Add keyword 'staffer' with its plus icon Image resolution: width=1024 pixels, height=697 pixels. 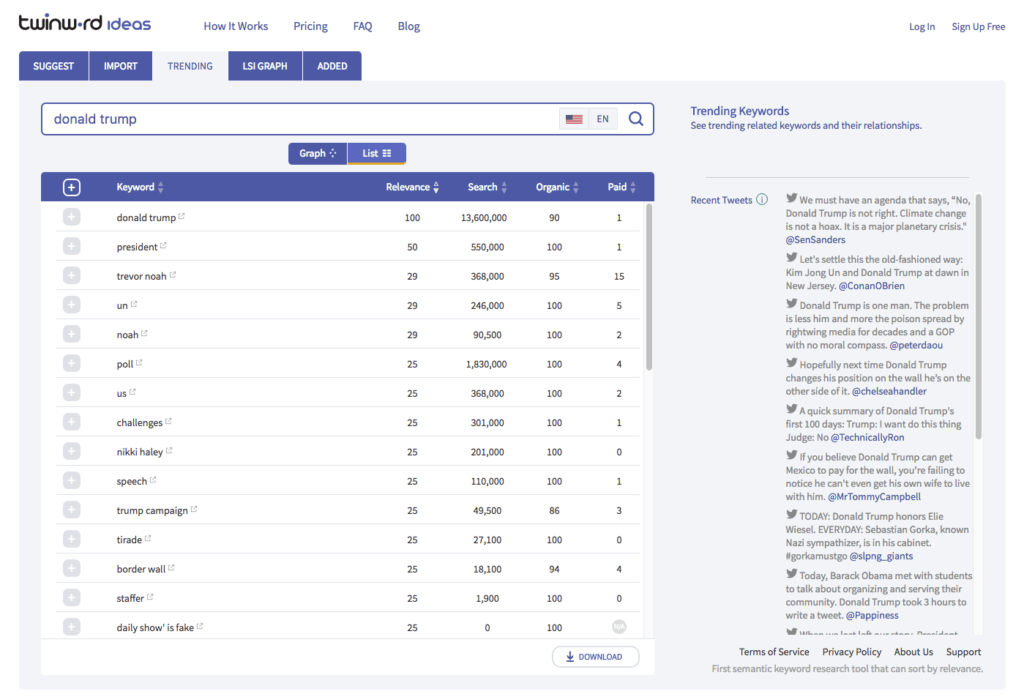[x=71, y=598]
